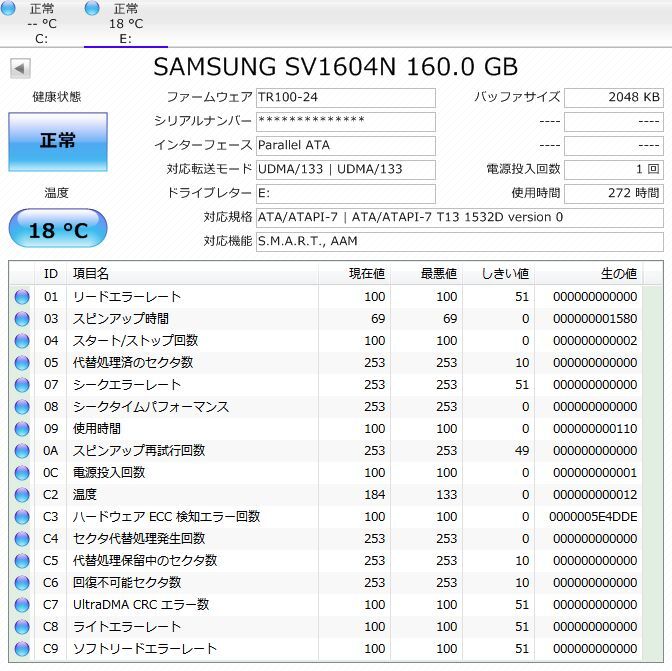672x671 pixels.
Task: Click the 最悪値 column header
Action: tap(426, 273)
